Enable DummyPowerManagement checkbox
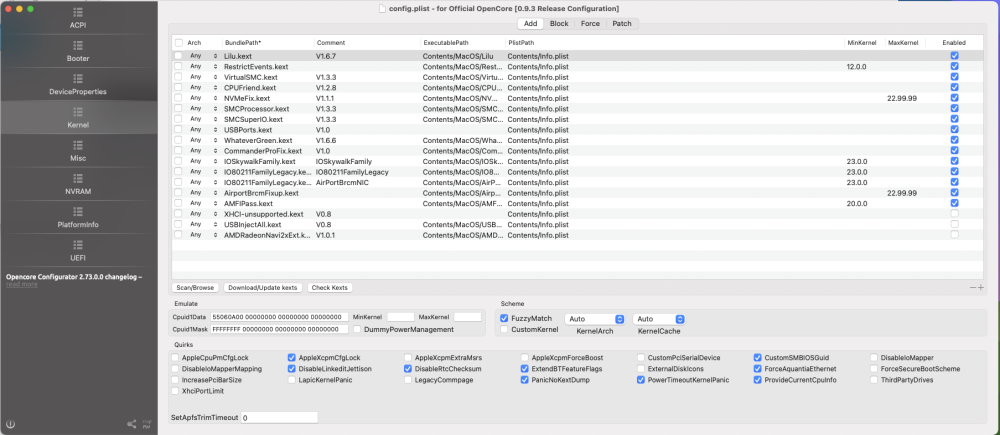 coord(357,329)
